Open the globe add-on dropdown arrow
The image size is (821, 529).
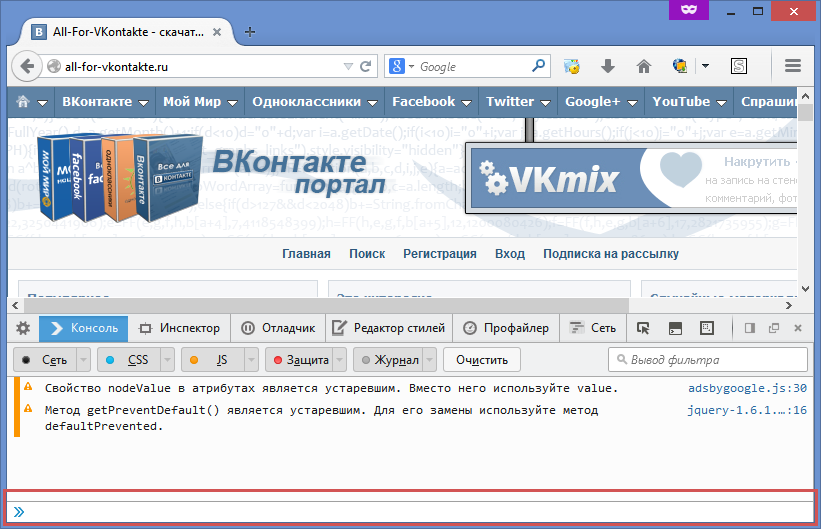click(x=705, y=66)
